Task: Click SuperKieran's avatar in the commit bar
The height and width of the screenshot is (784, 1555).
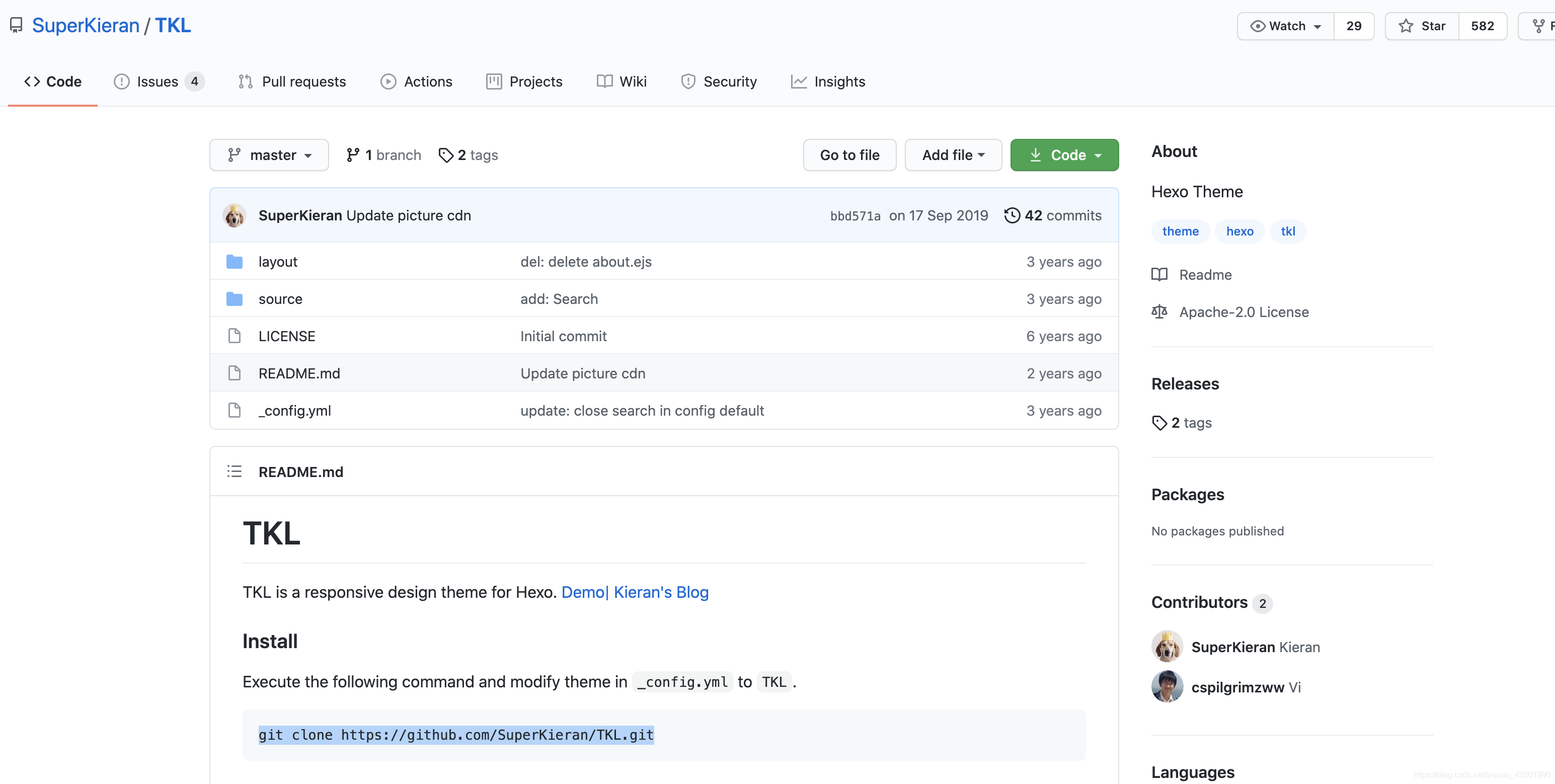Action: (x=234, y=215)
